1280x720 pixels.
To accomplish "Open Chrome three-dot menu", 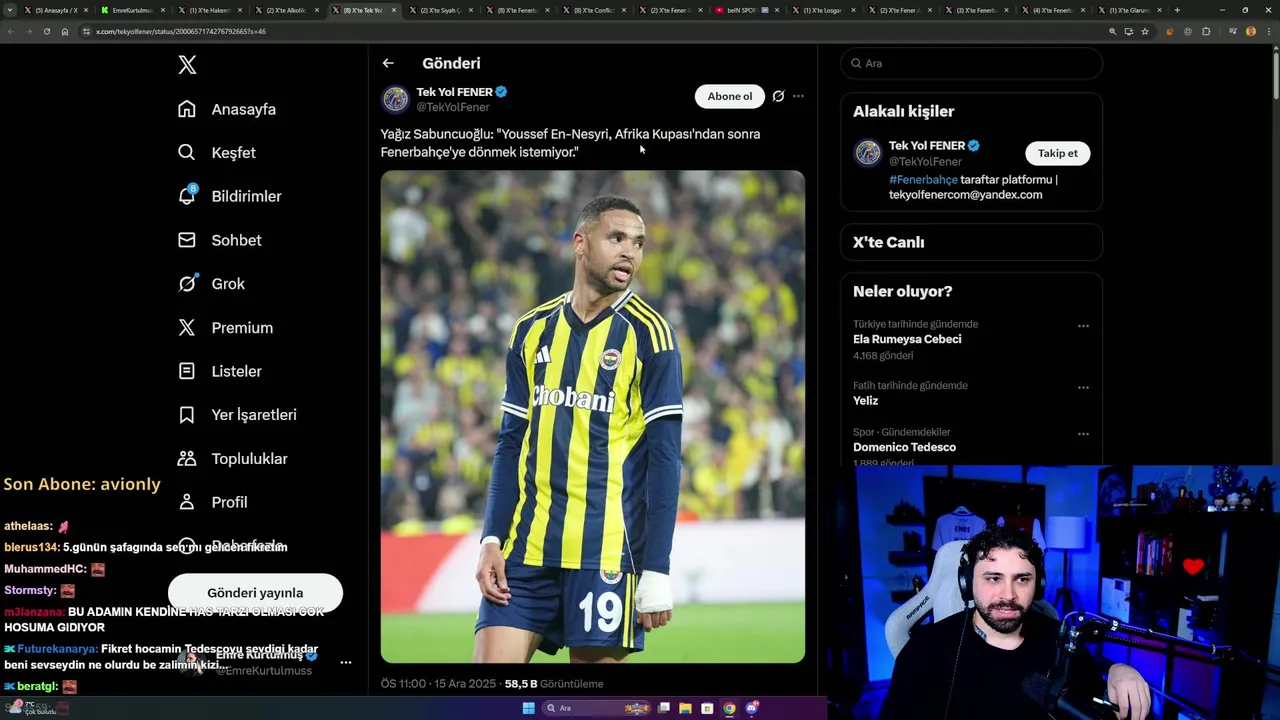I will point(1268,31).
